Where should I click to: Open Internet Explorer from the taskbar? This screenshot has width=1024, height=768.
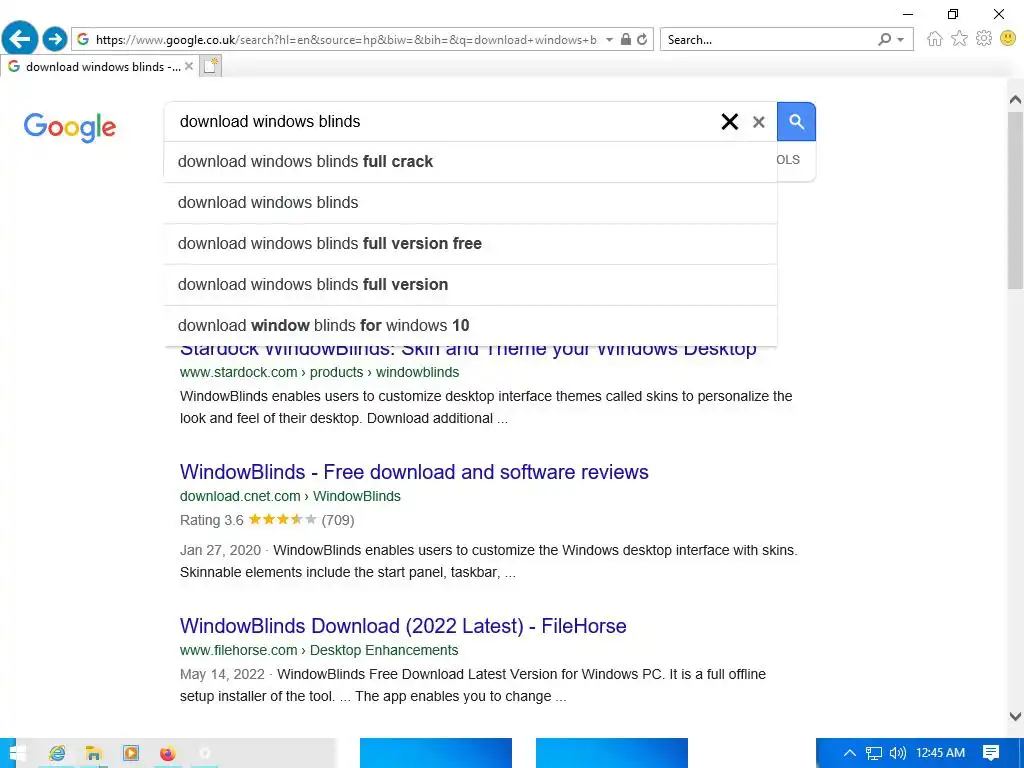(57, 753)
